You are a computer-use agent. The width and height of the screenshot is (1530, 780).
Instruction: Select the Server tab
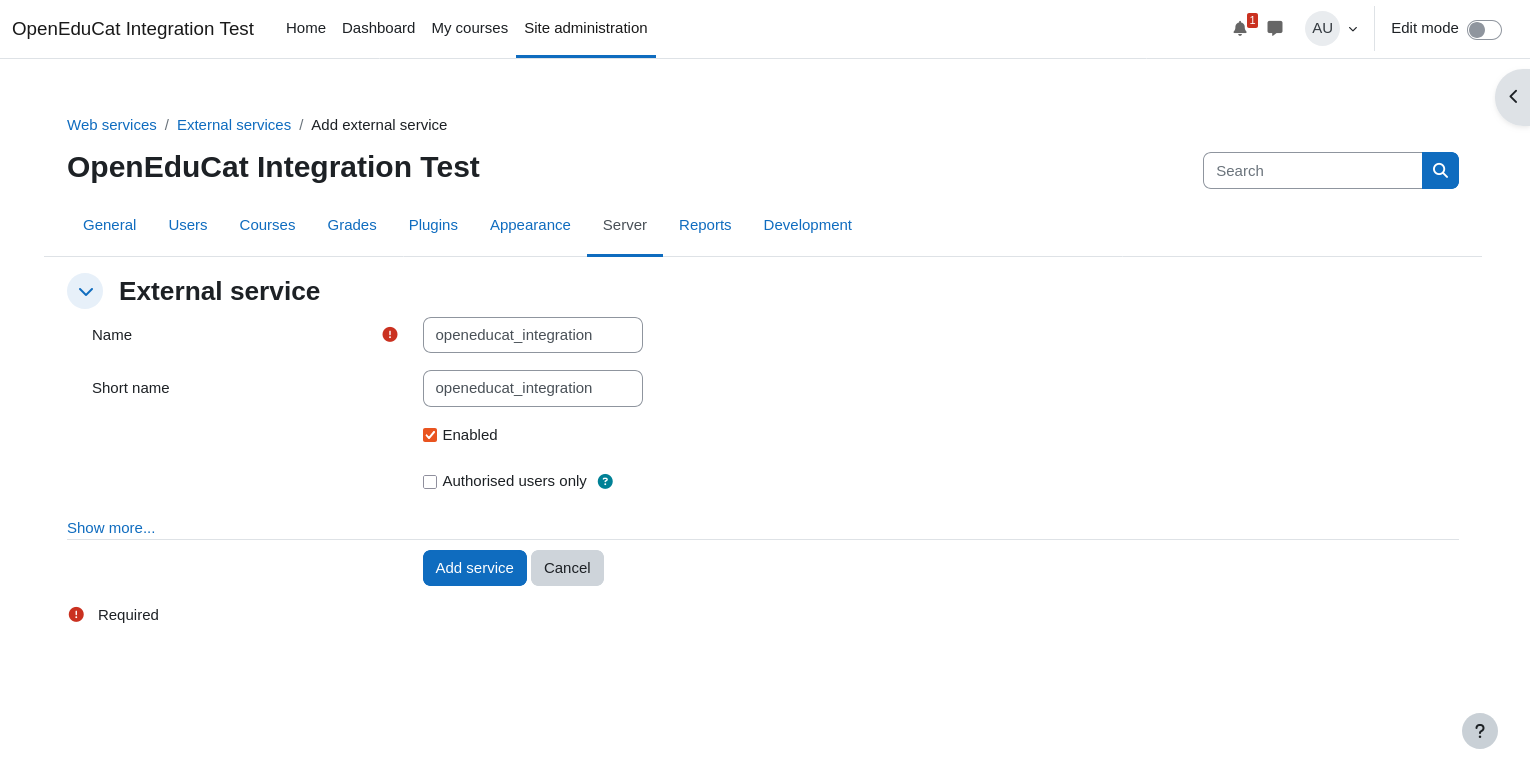[625, 225]
